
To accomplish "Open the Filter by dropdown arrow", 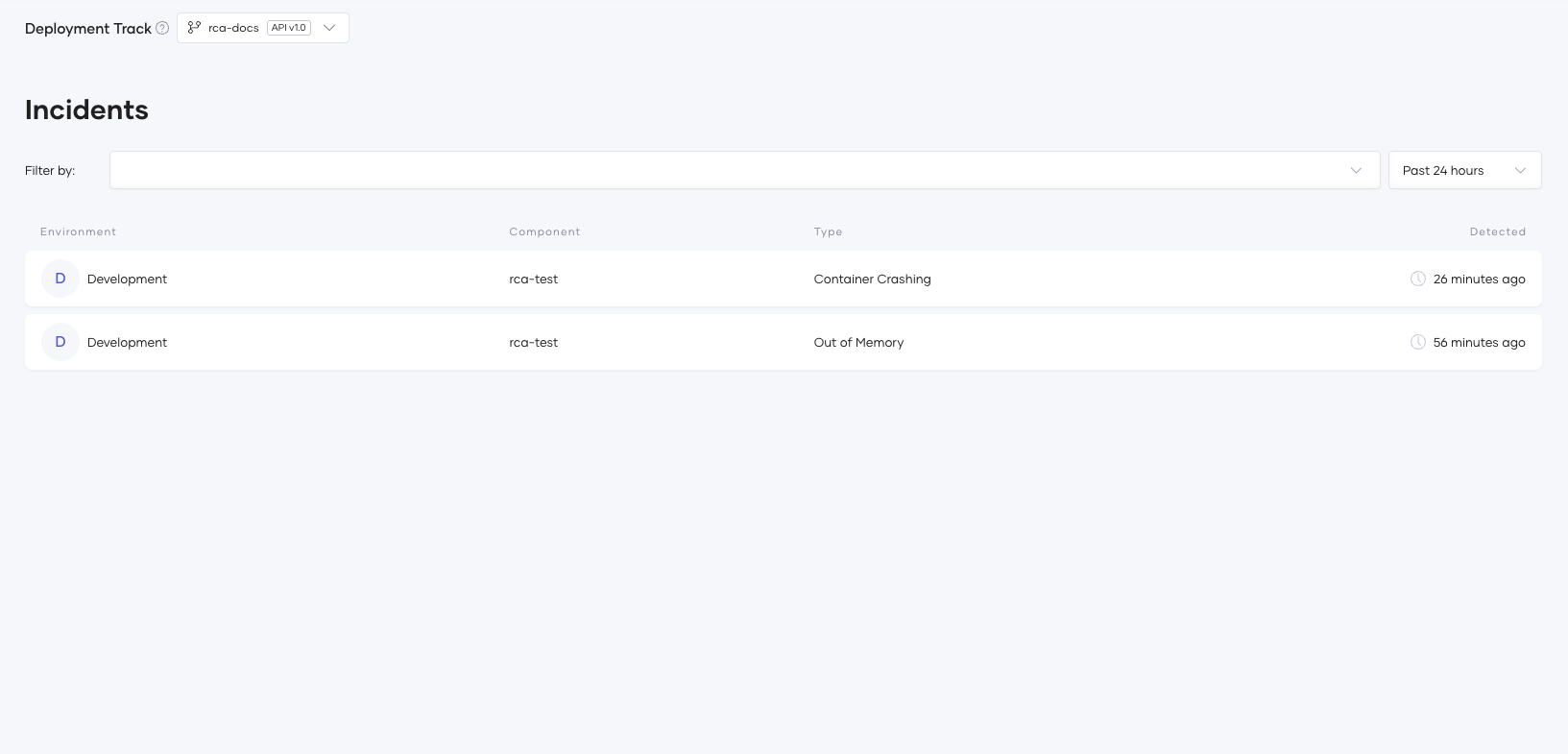I will tap(1356, 170).
